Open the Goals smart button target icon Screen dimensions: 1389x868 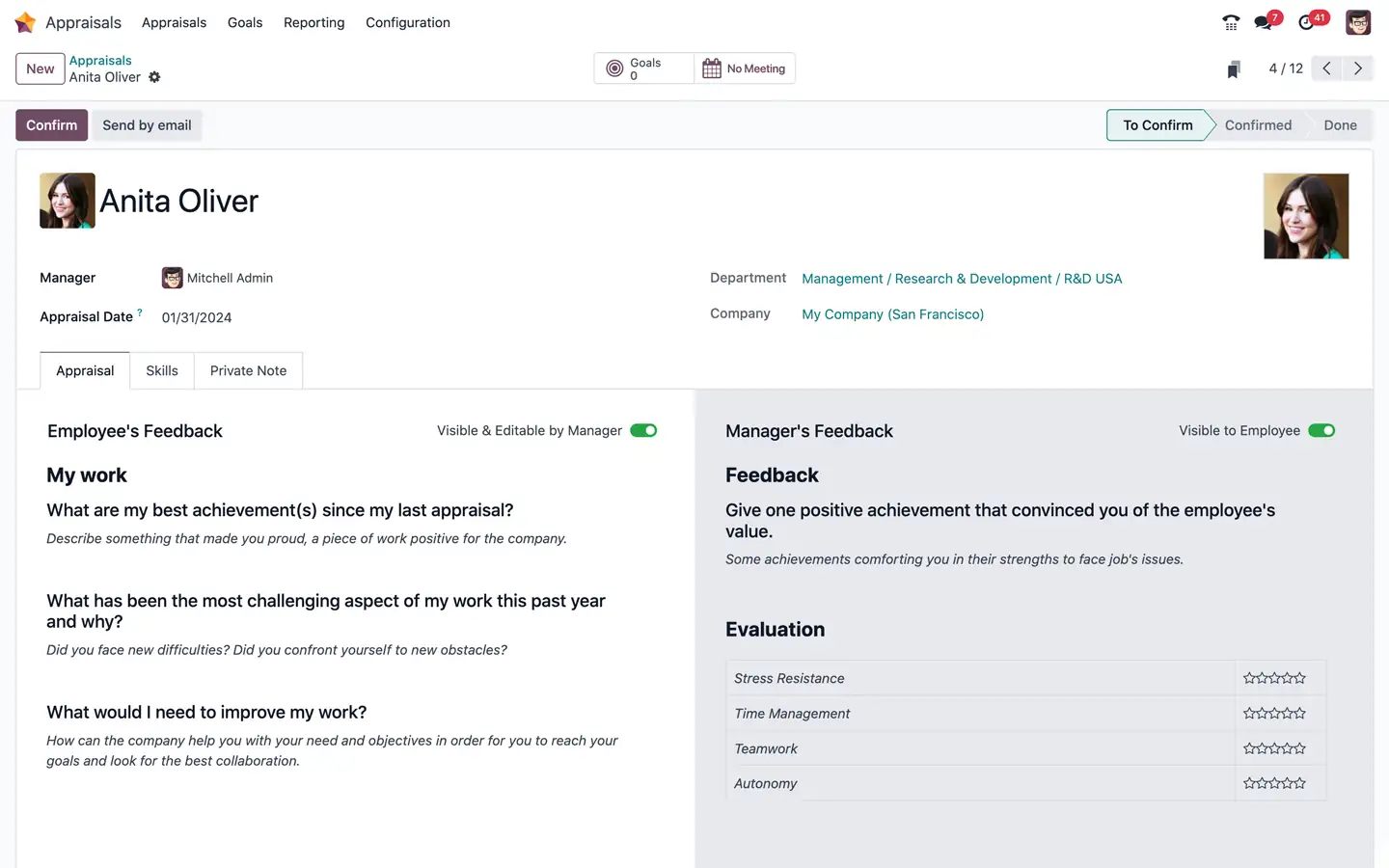pyautogui.click(x=615, y=68)
